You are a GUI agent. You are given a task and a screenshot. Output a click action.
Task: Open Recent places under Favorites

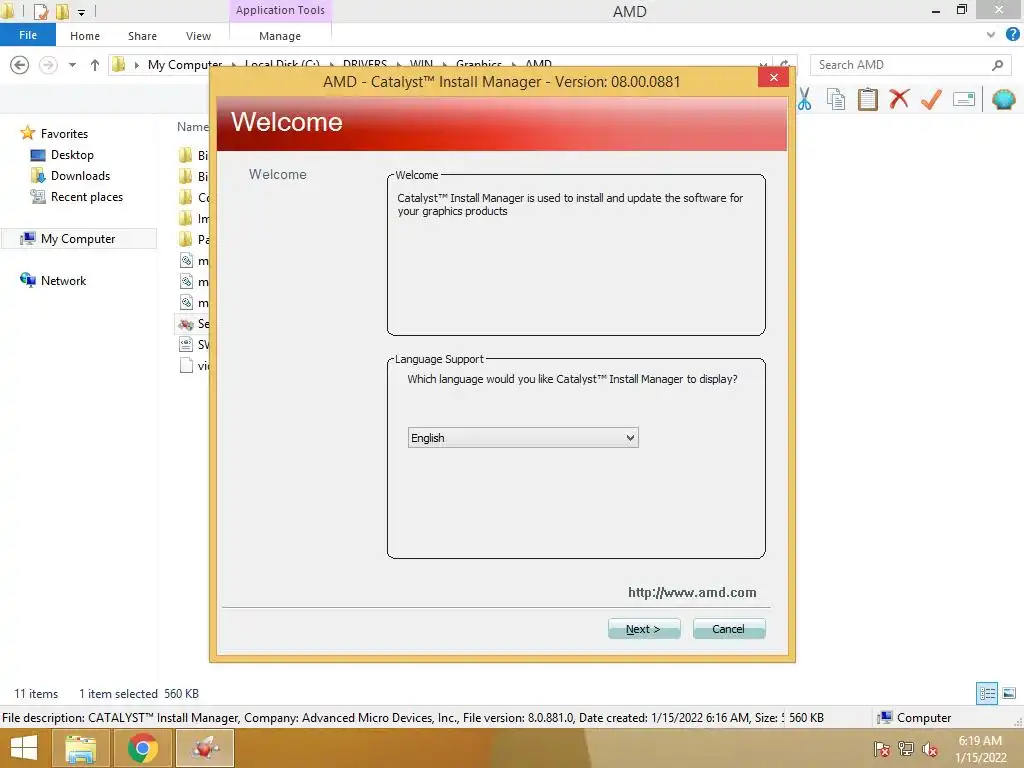pos(87,197)
